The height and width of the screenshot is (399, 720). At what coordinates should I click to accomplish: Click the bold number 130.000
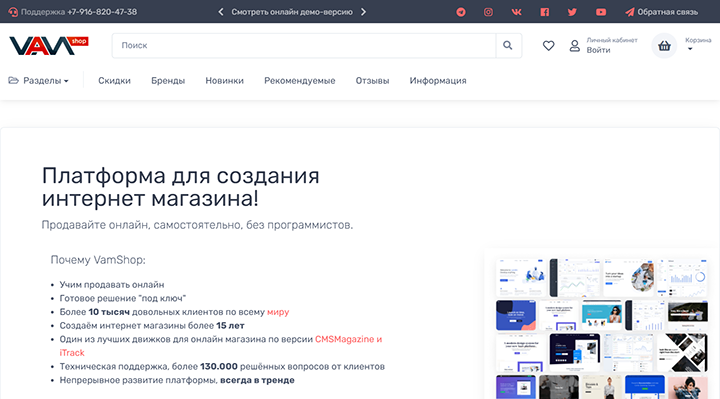[219, 366]
